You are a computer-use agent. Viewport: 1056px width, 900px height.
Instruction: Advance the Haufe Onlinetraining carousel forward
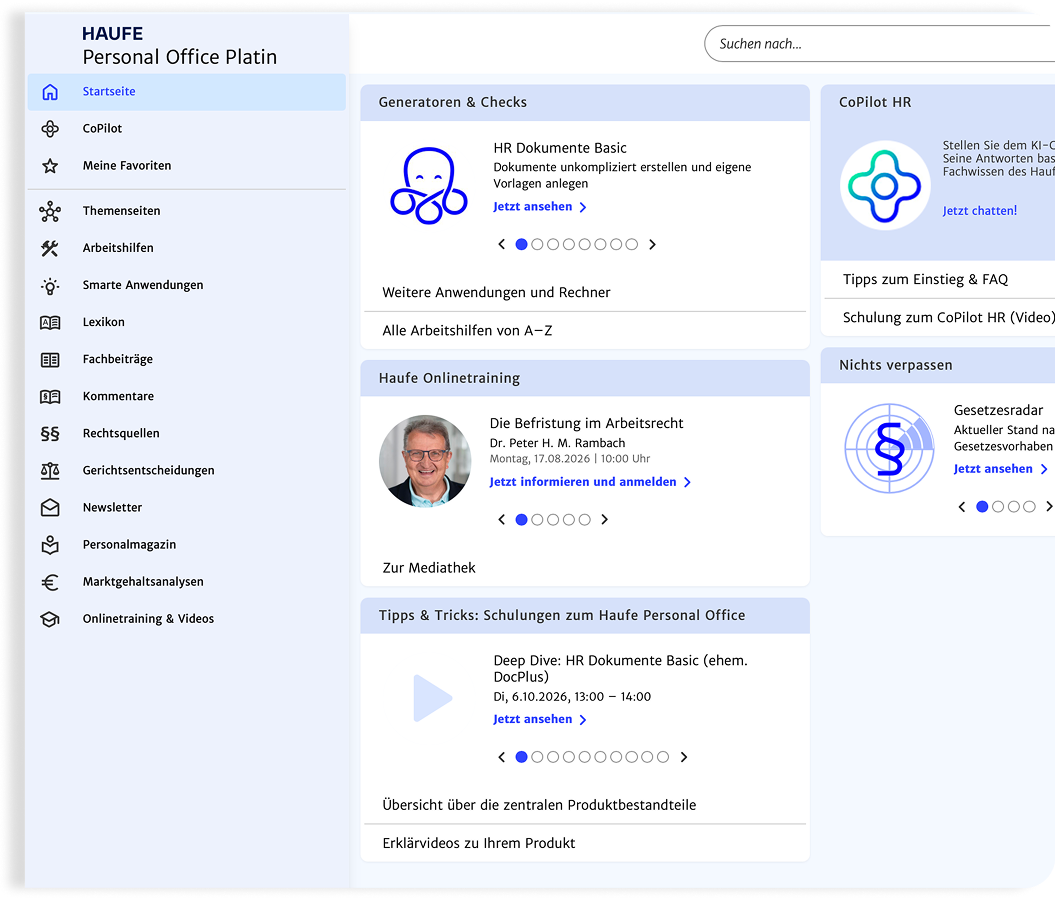604,519
